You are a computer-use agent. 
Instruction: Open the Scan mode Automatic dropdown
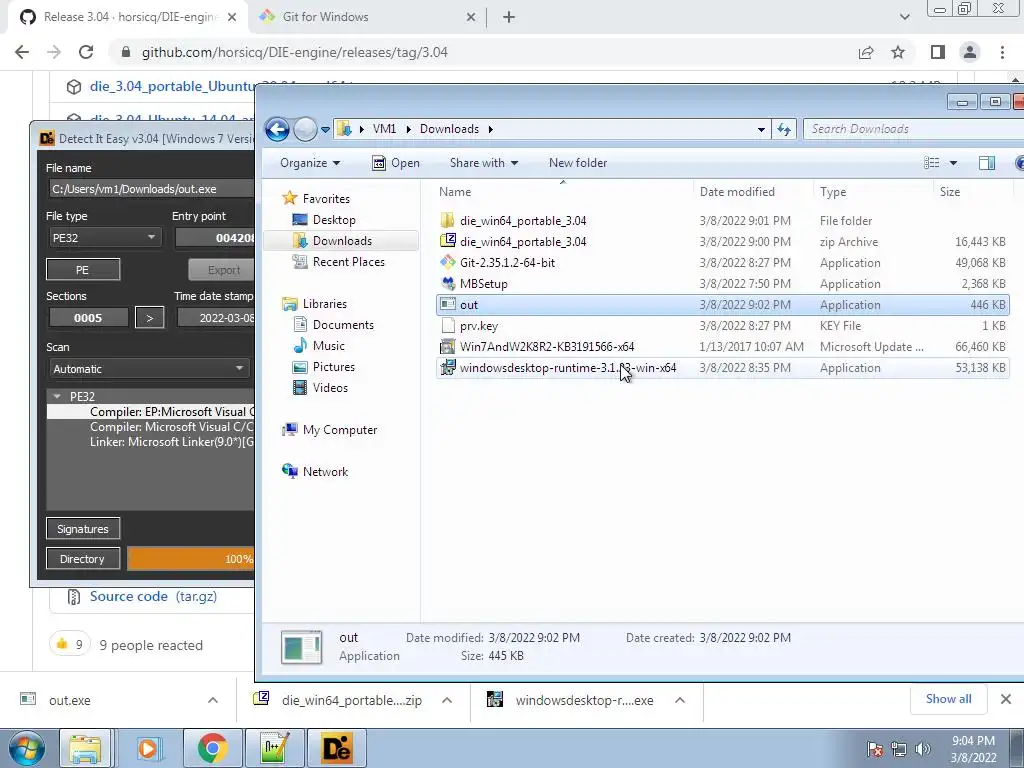[x=149, y=368]
